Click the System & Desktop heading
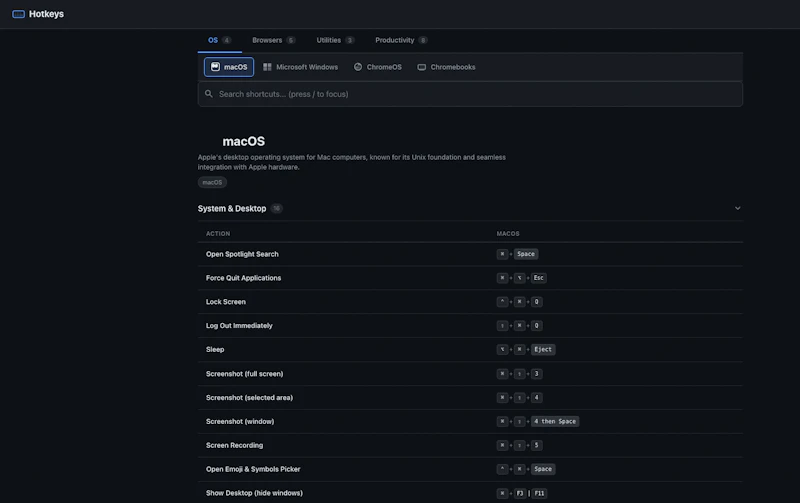 tap(232, 208)
